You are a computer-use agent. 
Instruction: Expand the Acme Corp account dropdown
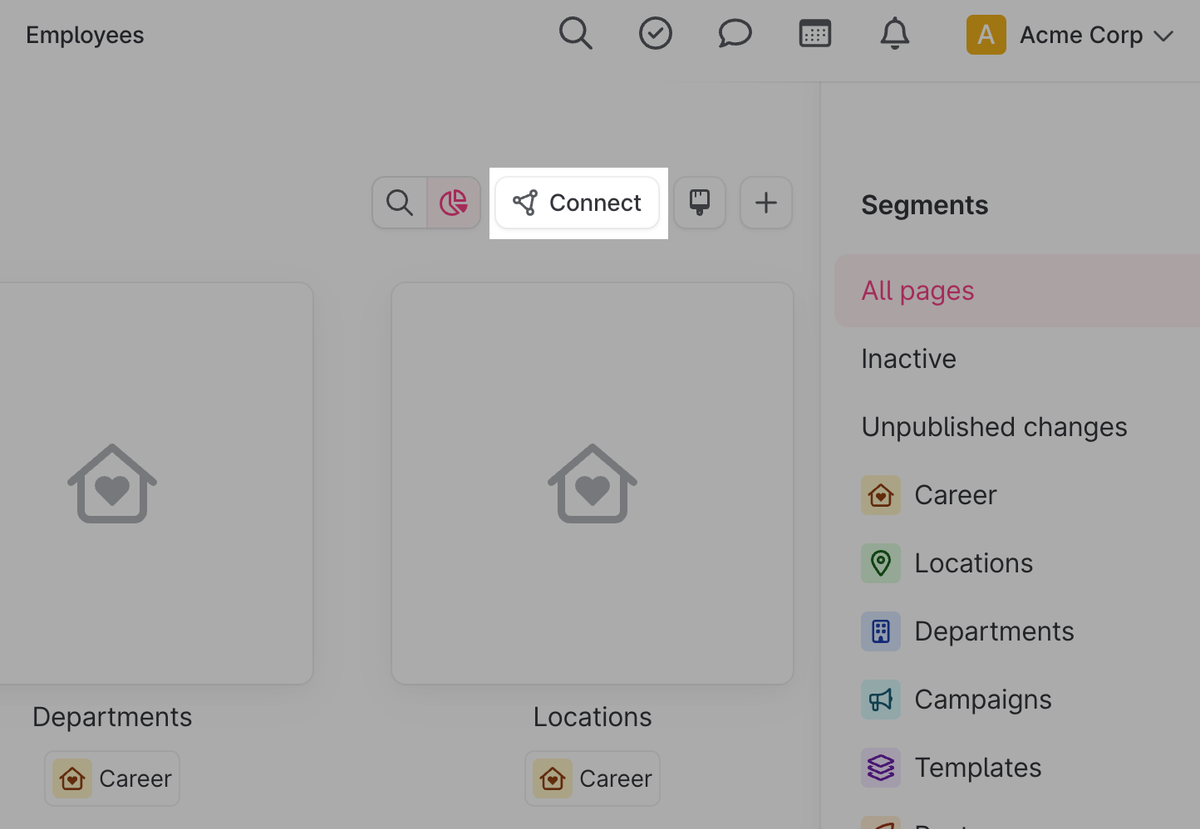point(1070,36)
